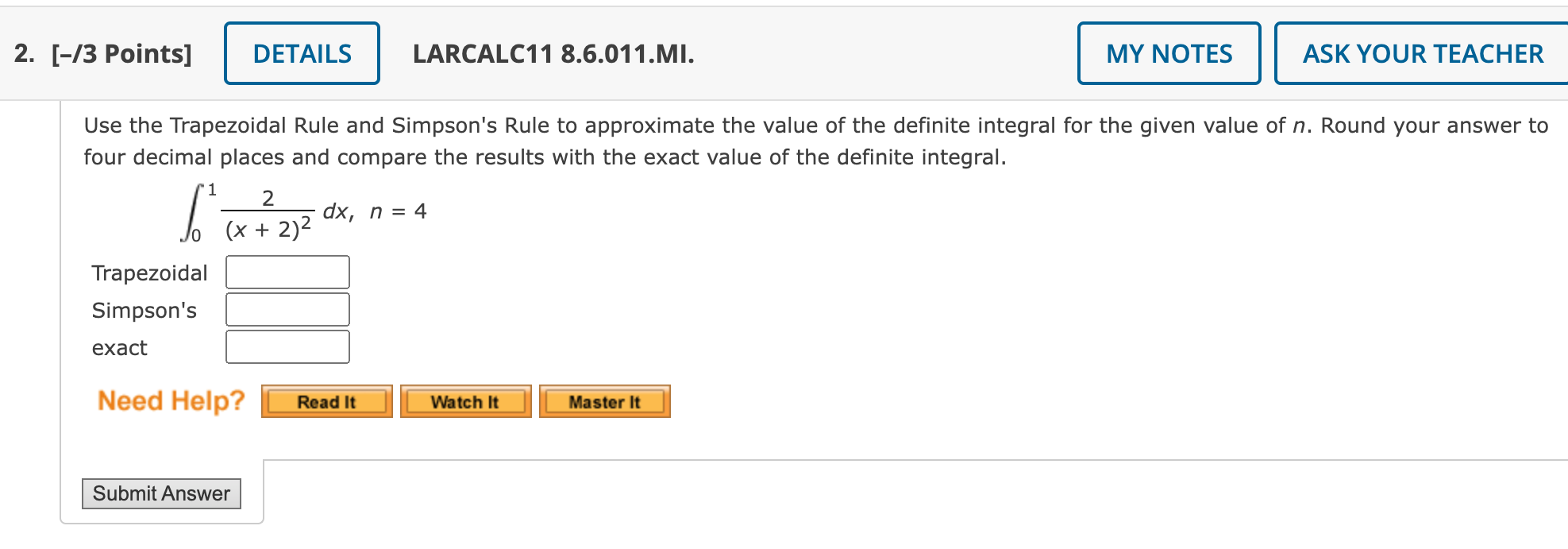Click the integral expression in the problem
The image size is (1568, 549).
262,211
